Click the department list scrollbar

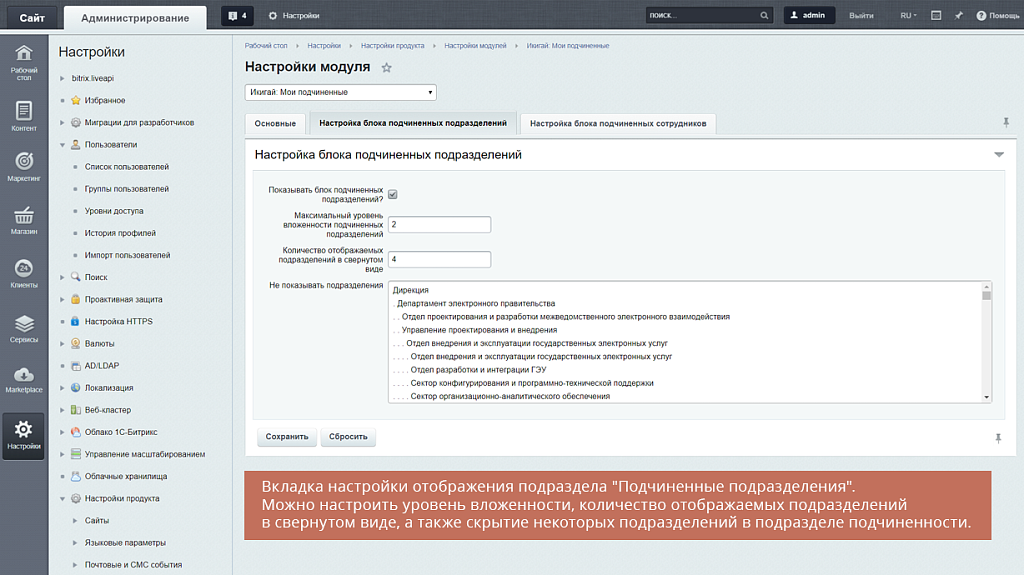(987, 340)
